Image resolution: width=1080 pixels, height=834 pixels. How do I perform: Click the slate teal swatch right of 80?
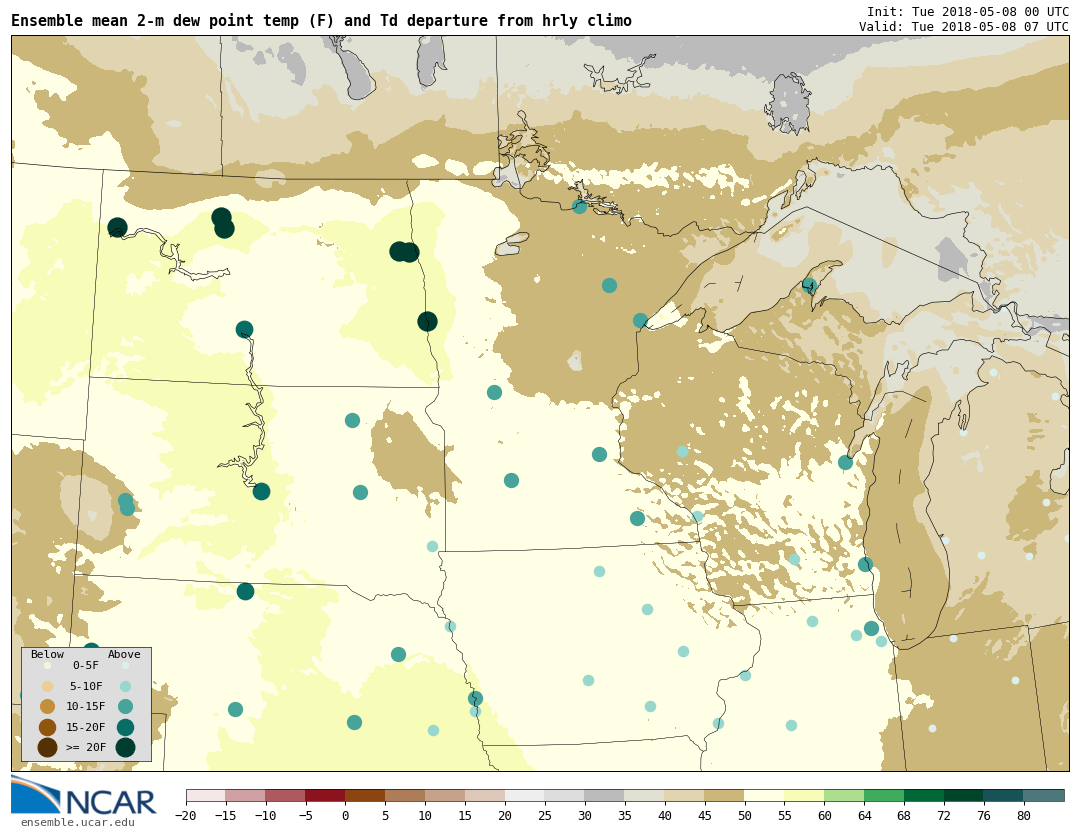(x=1045, y=796)
